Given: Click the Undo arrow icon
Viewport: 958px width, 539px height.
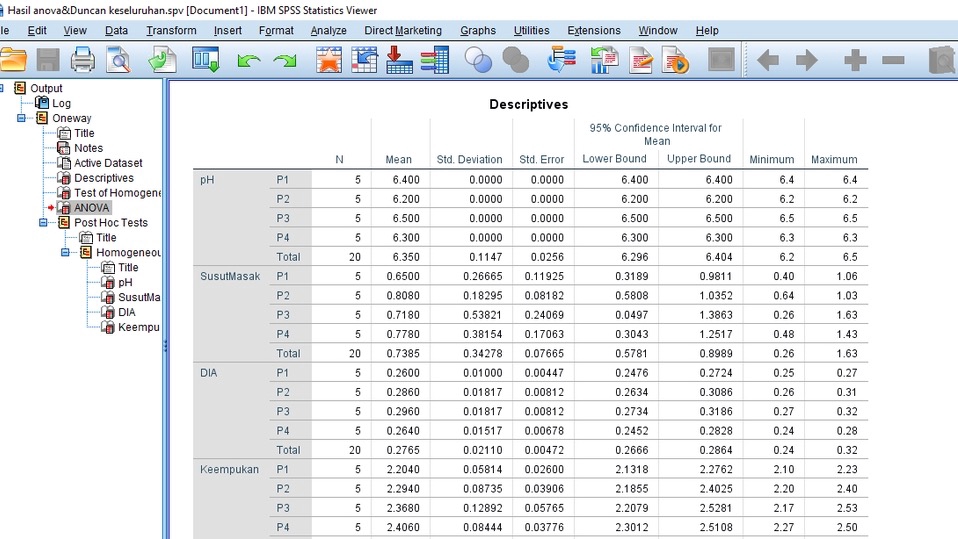Looking at the screenshot, I should (249, 62).
